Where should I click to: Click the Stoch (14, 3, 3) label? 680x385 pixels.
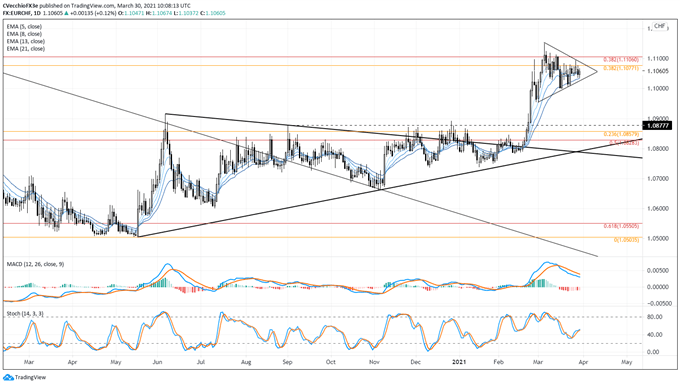(x=25, y=313)
